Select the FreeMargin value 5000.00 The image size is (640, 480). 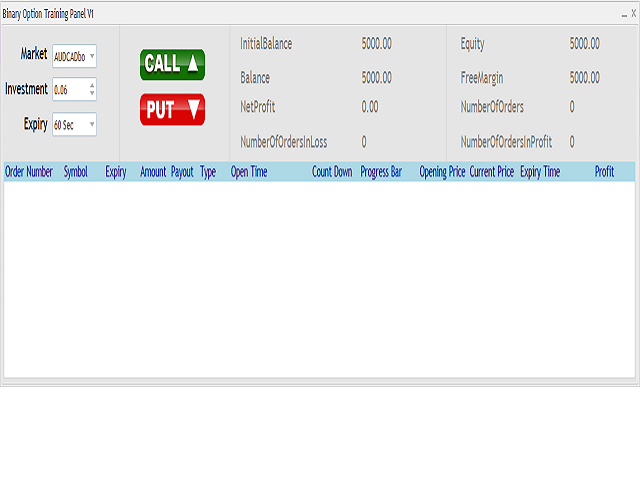[584, 78]
